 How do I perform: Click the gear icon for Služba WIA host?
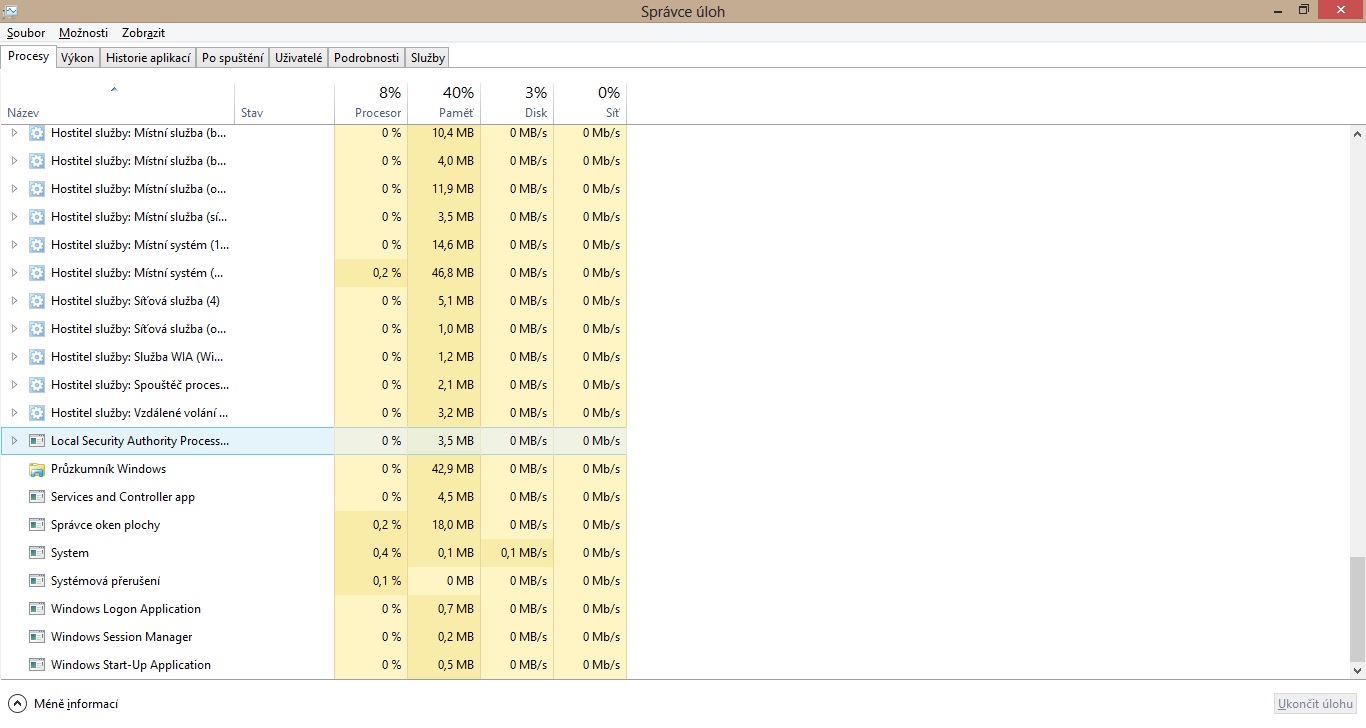pyautogui.click(x=37, y=357)
